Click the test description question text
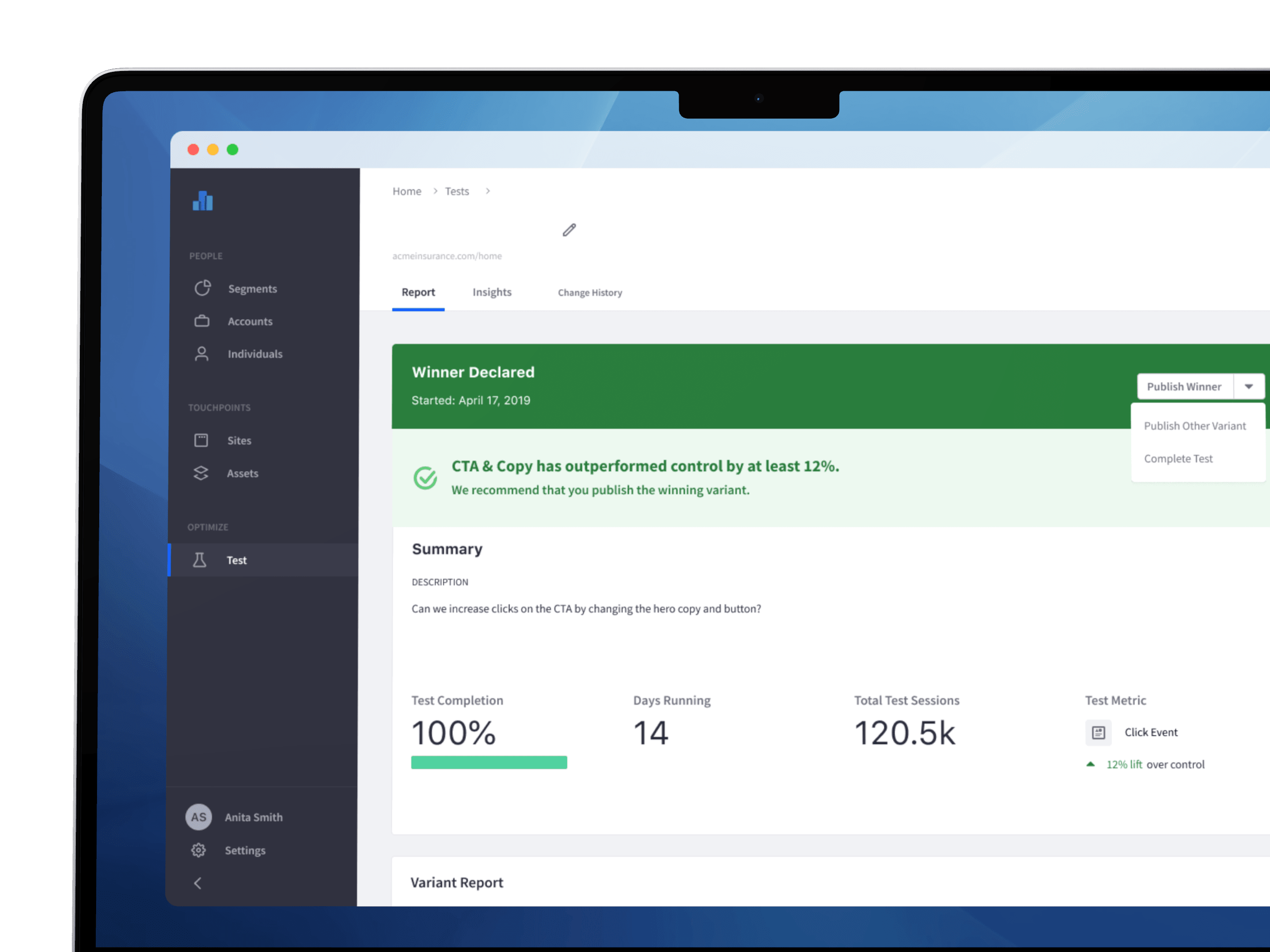The image size is (1270, 952). pos(586,608)
